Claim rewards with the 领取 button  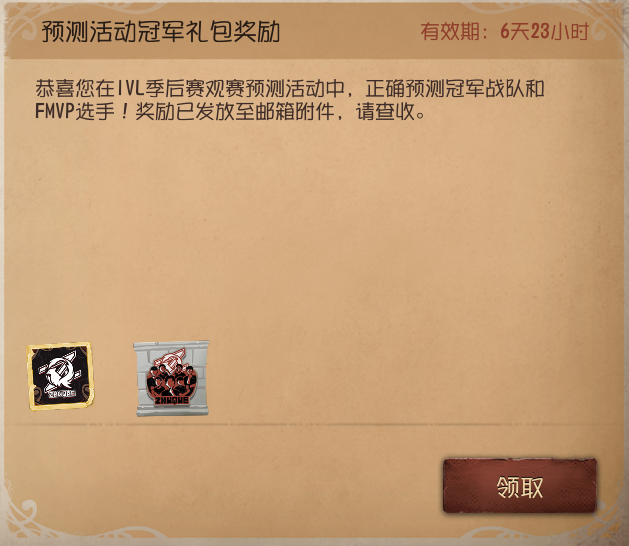[x=520, y=486]
